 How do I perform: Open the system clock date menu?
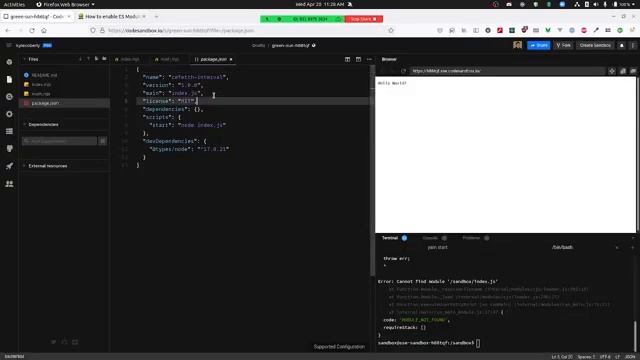point(320,4)
